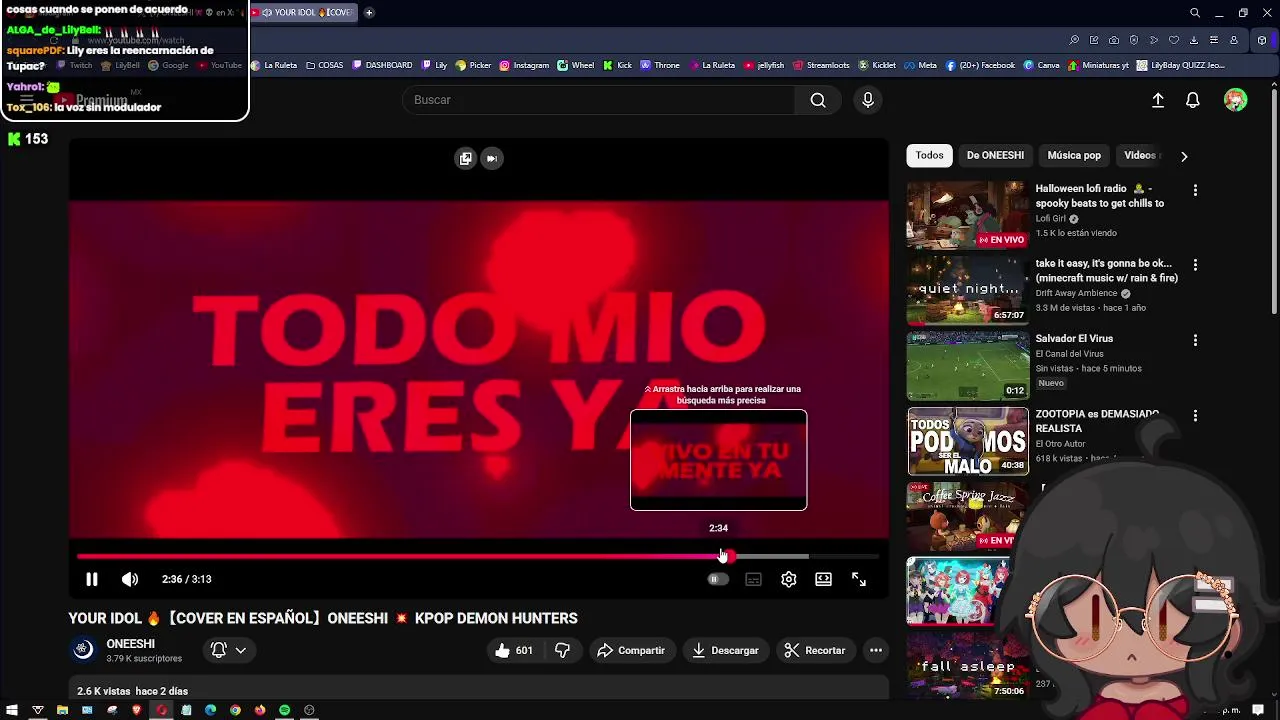Switch to the YOUR IDOL browser tab
The width and height of the screenshot is (1280, 720).
(x=305, y=12)
